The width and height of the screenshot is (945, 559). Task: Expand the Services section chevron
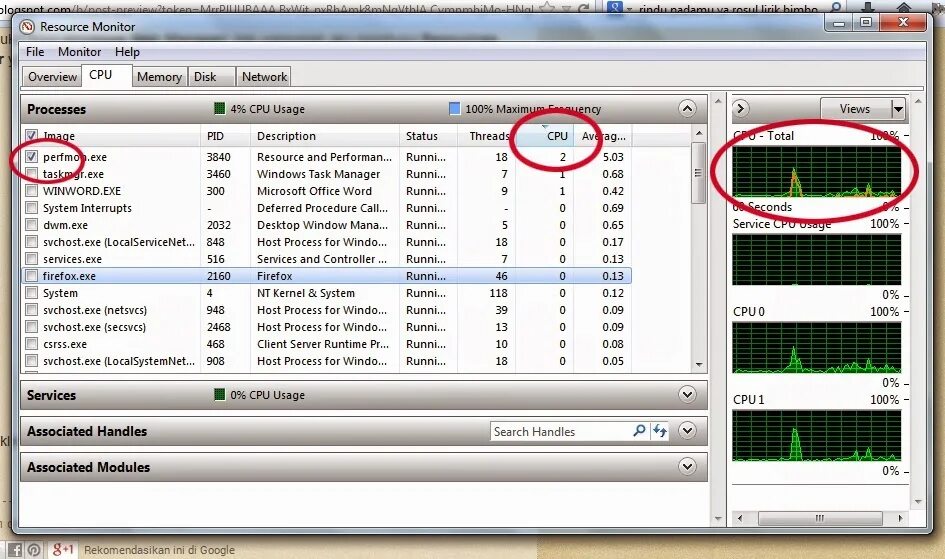coord(687,395)
